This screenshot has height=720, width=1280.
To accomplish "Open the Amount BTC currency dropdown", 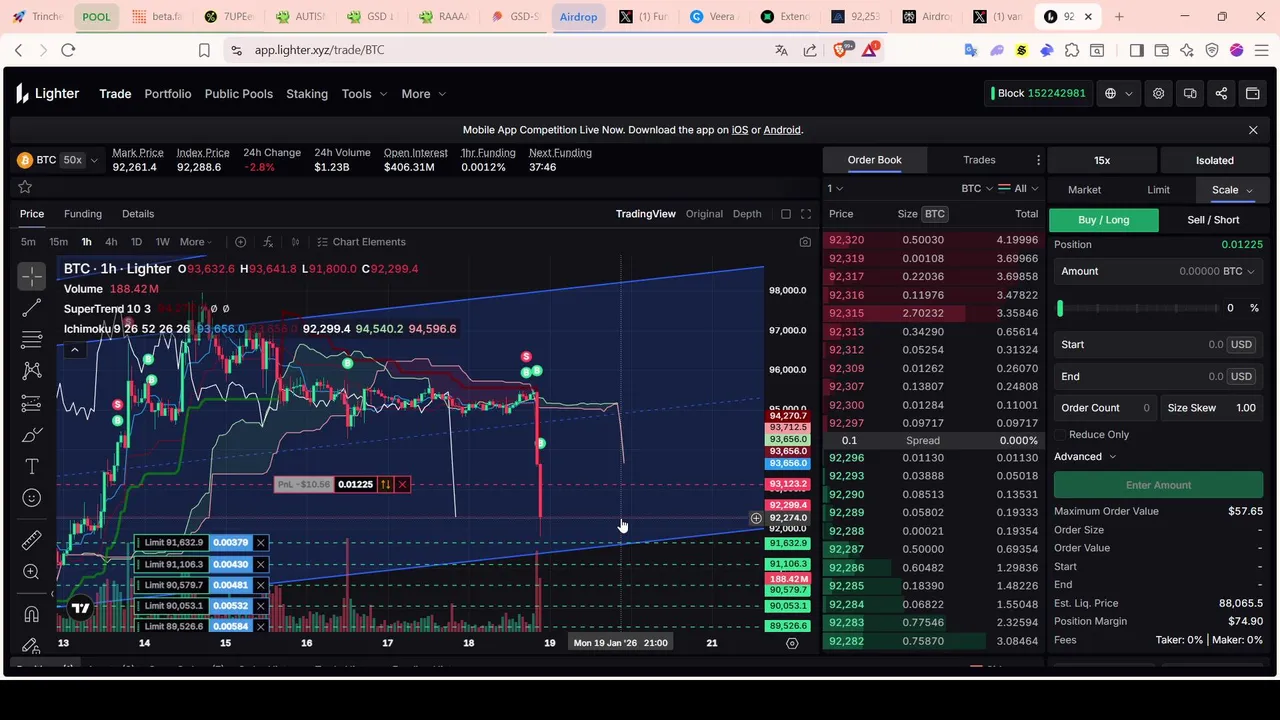I will (1239, 271).
